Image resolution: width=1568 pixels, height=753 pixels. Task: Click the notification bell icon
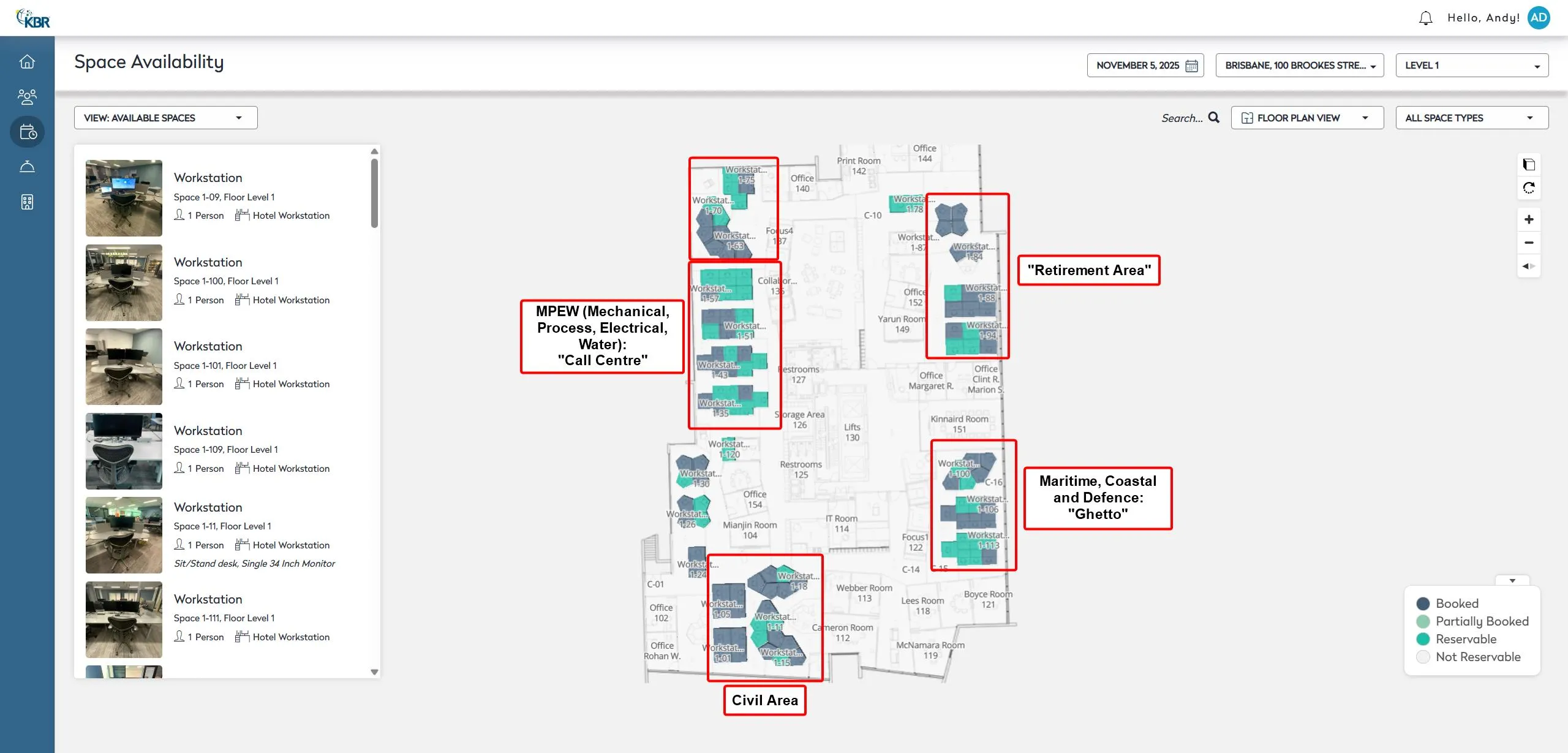(x=1425, y=18)
